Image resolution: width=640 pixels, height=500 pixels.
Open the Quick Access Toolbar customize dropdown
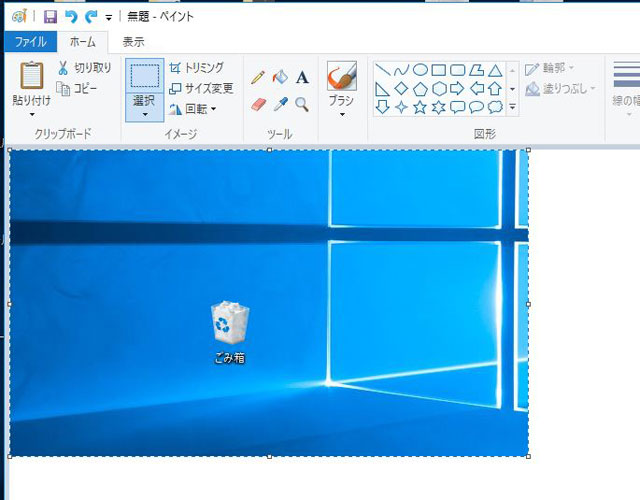(x=109, y=18)
